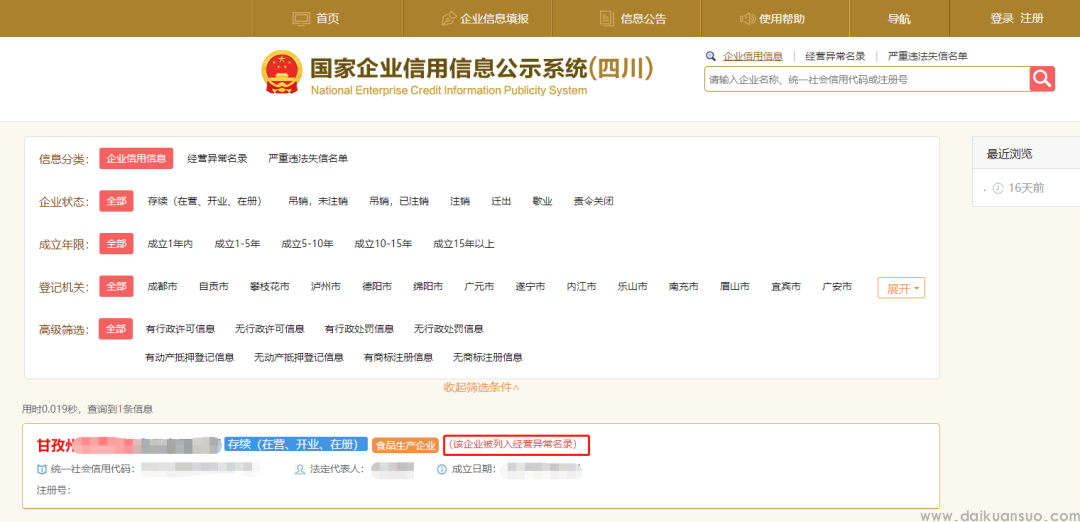1080x522 pixels.
Task: Filter by 吊销，未注销 status
Action: [318, 201]
